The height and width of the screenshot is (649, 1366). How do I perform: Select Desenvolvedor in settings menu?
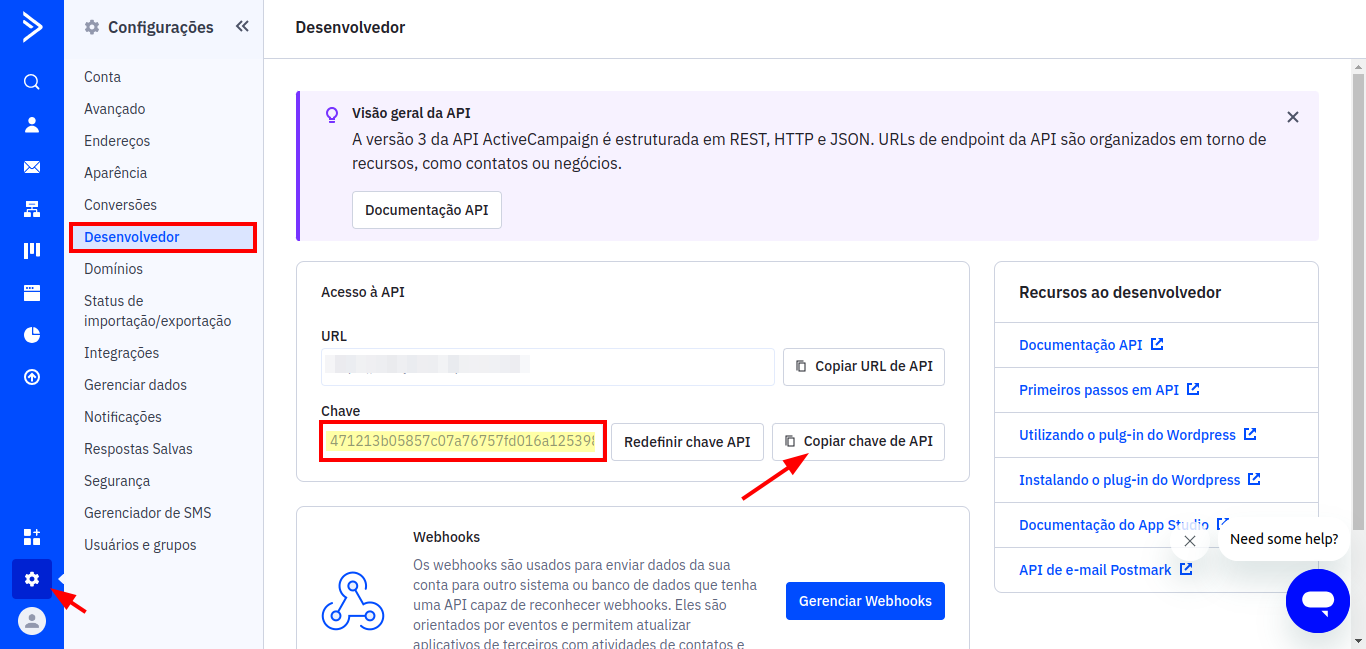132,237
